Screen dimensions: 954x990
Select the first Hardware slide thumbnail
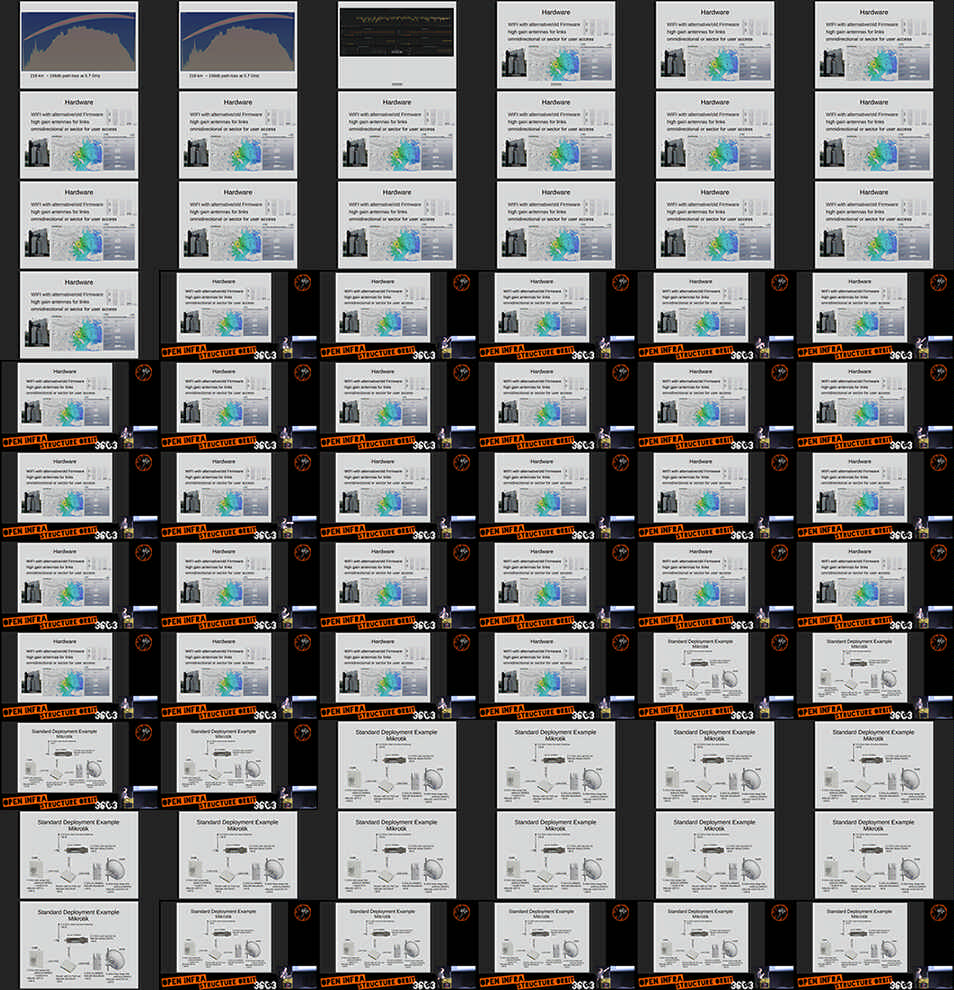coord(556,44)
